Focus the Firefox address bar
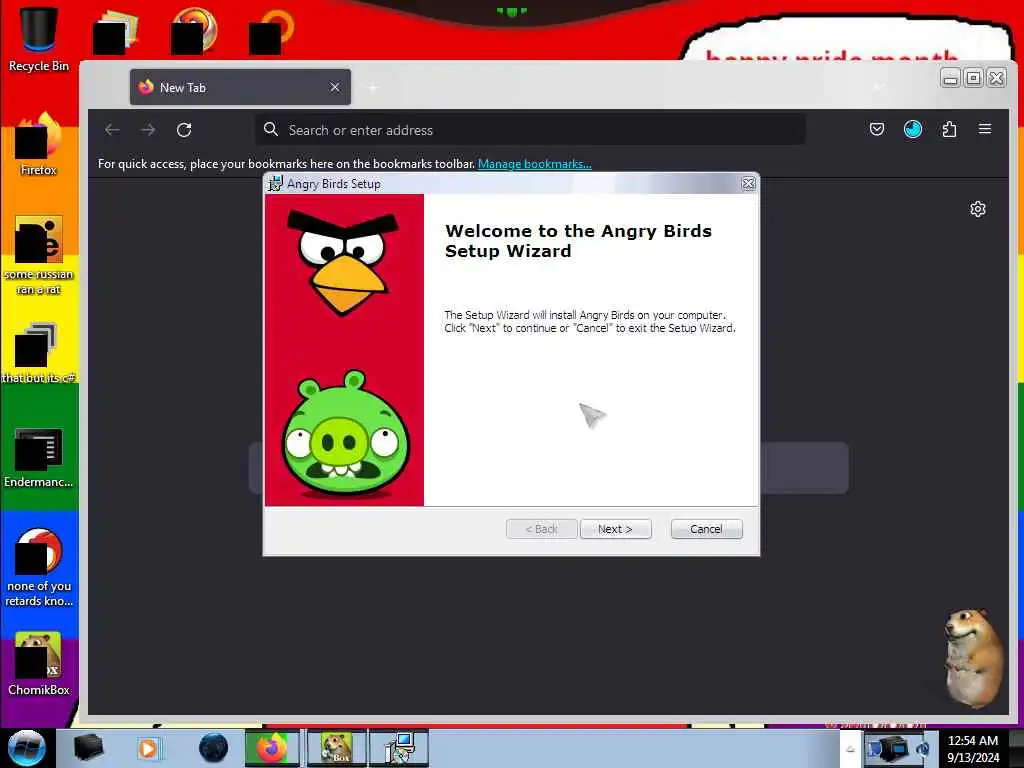 530,130
